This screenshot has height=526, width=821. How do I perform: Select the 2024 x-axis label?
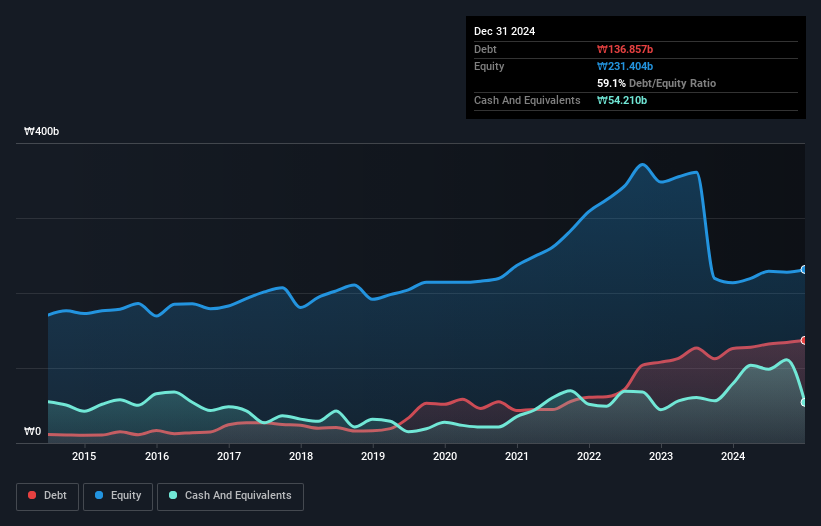[733, 456]
